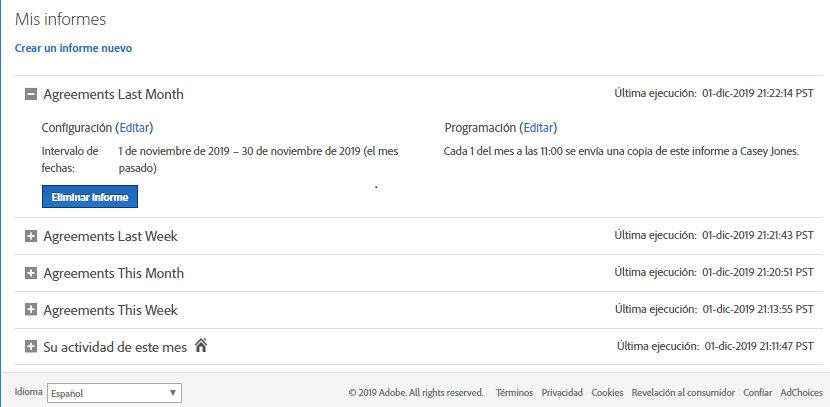Click the home icon beside Su actividad
This screenshot has height=407, width=830.
click(x=201, y=346)
